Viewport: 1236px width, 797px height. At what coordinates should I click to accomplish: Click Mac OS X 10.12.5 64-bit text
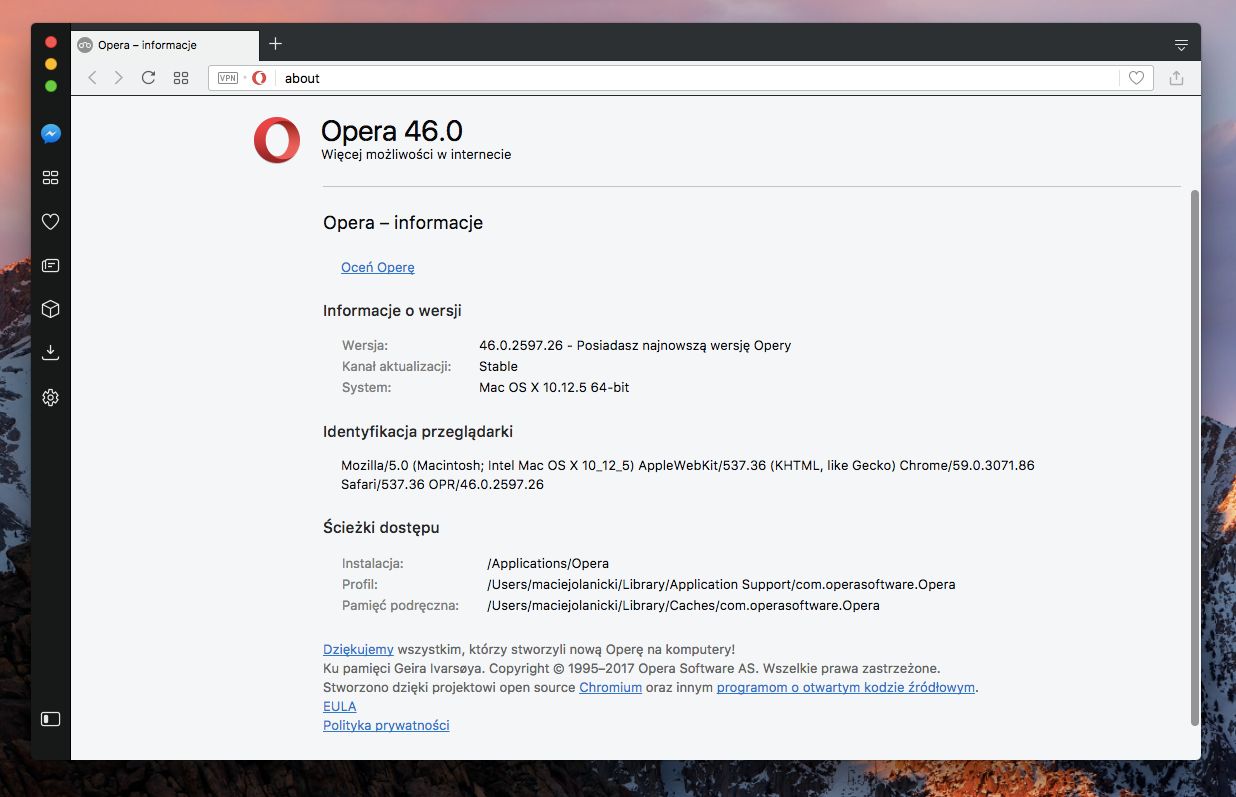(x=554, y=387)
